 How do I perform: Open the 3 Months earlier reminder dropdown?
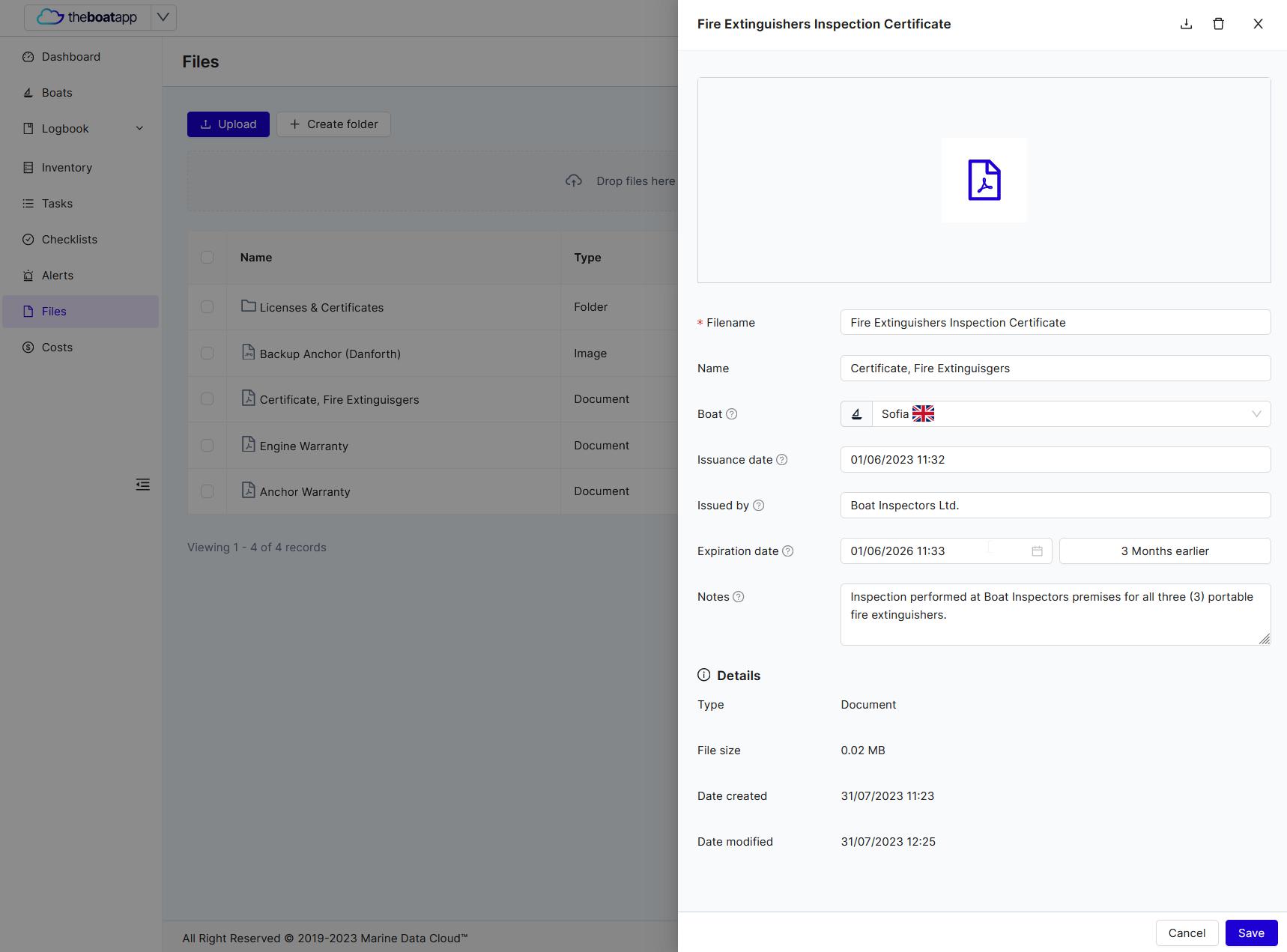pos(1164,551)
